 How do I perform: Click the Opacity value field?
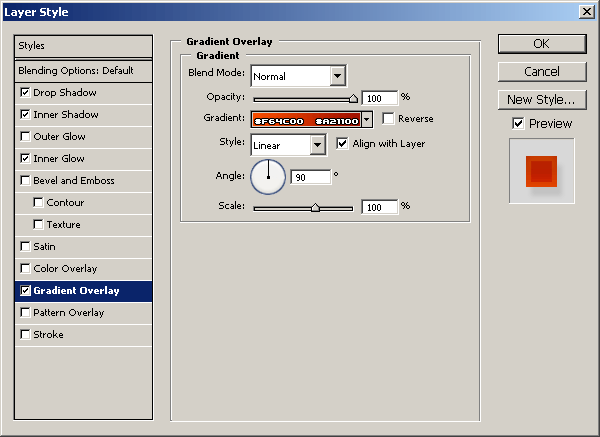pos(380,98)
